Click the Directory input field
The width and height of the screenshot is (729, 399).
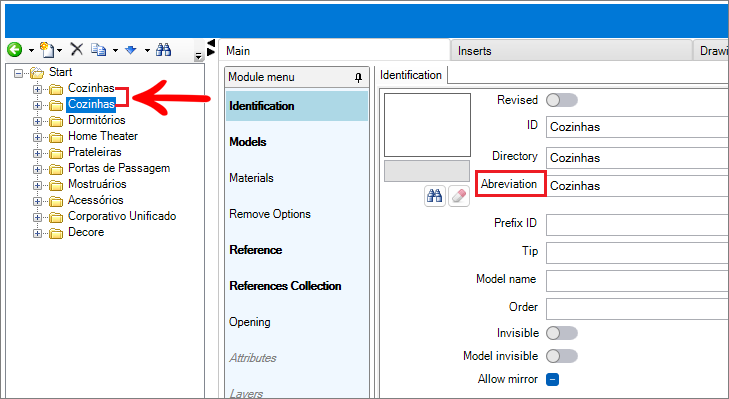(x=637, y=158)
